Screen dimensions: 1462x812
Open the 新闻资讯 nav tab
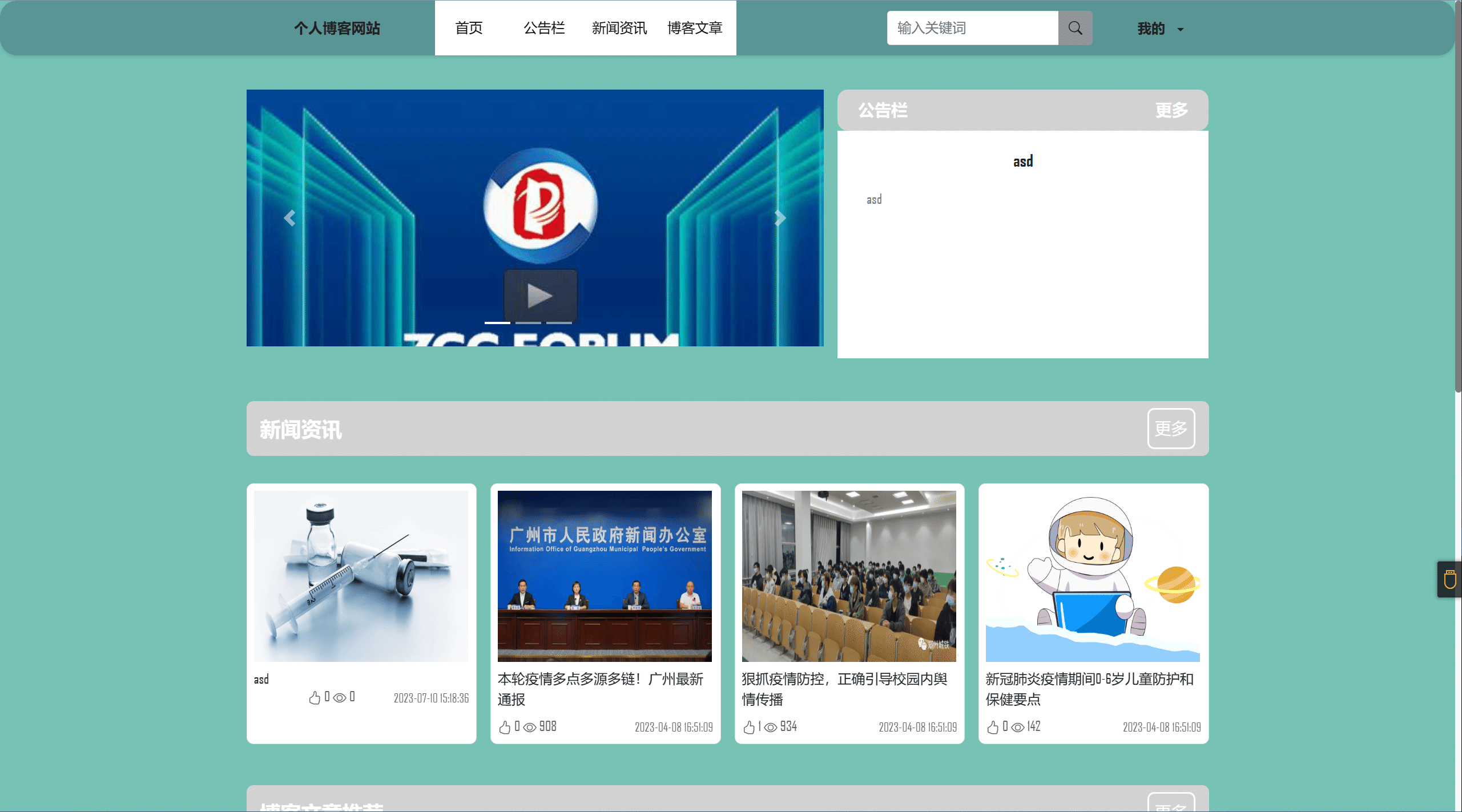(619, 28)
